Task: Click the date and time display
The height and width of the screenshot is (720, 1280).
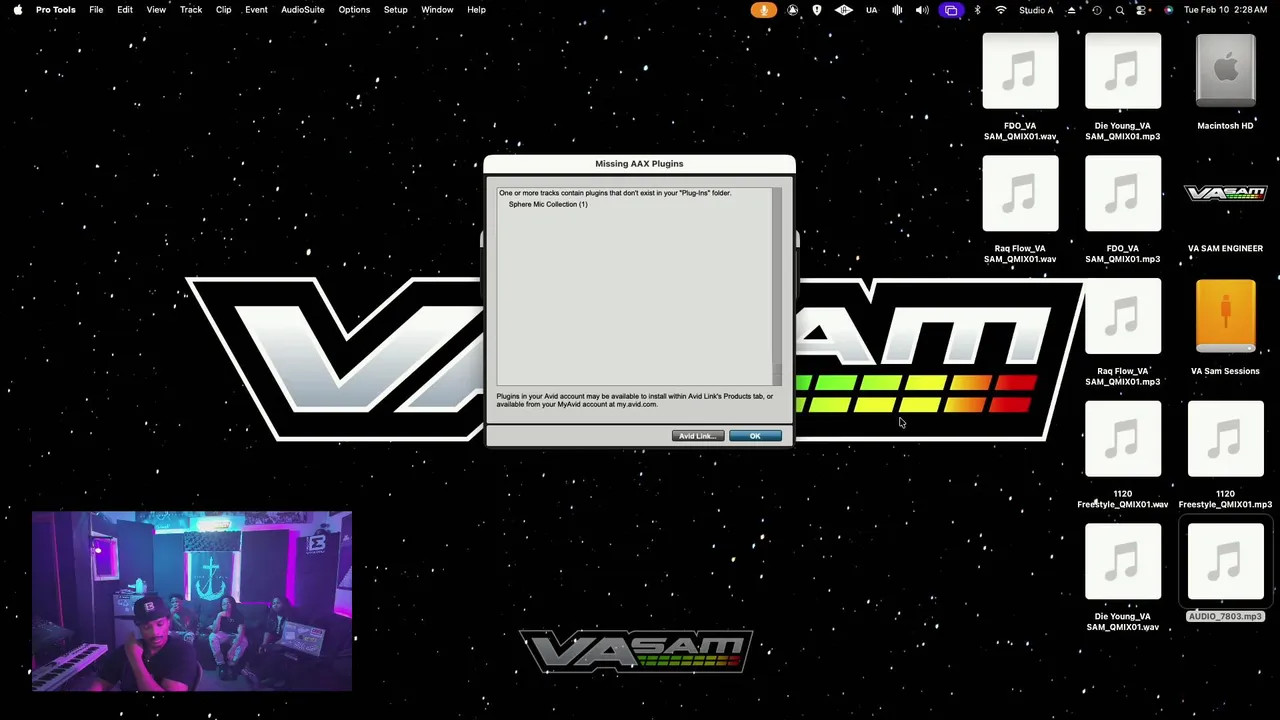Action: pyautogui.click(x=1226, y=10)
